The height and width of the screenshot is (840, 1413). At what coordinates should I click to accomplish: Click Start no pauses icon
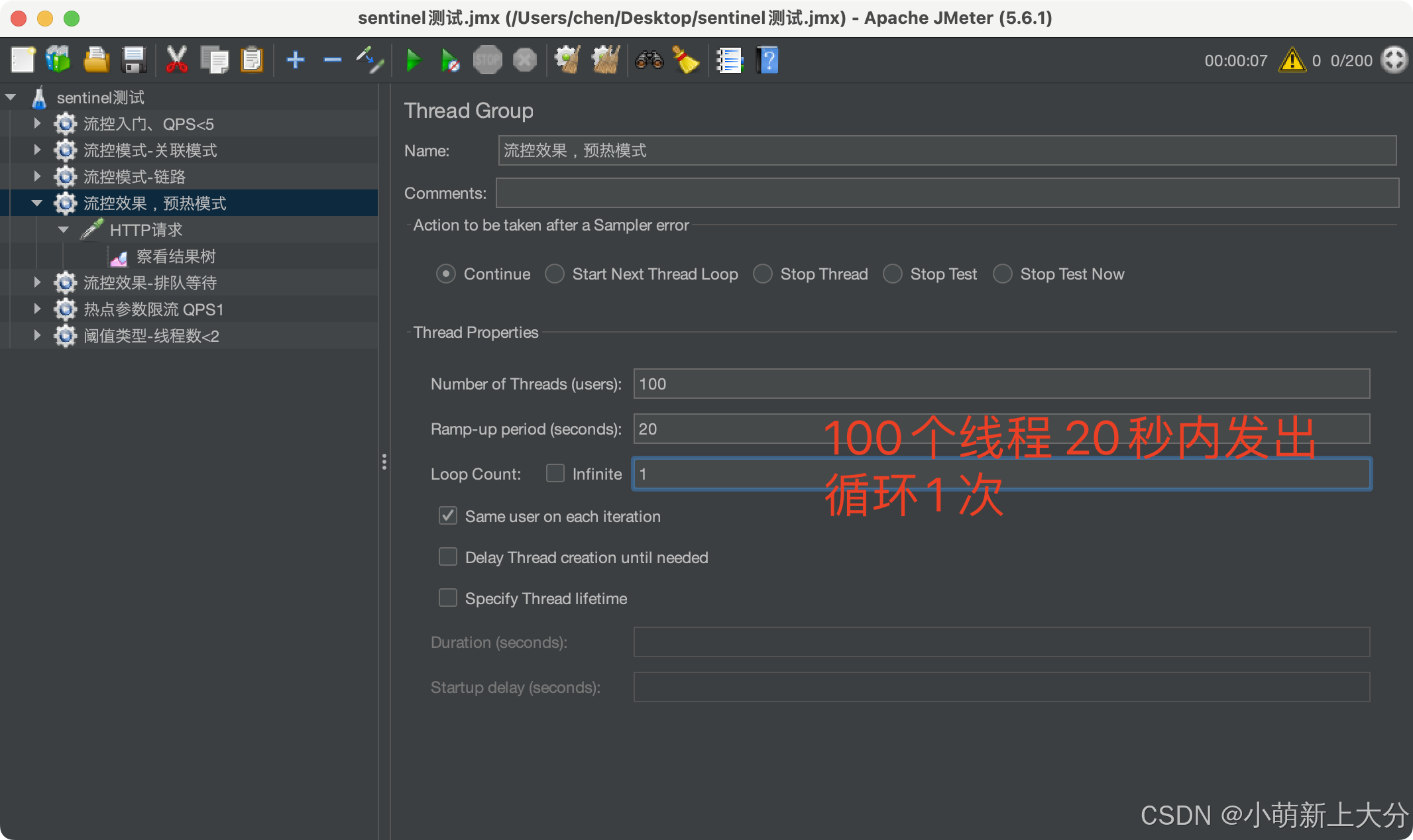pyautogui.click(x=450, y=60)
